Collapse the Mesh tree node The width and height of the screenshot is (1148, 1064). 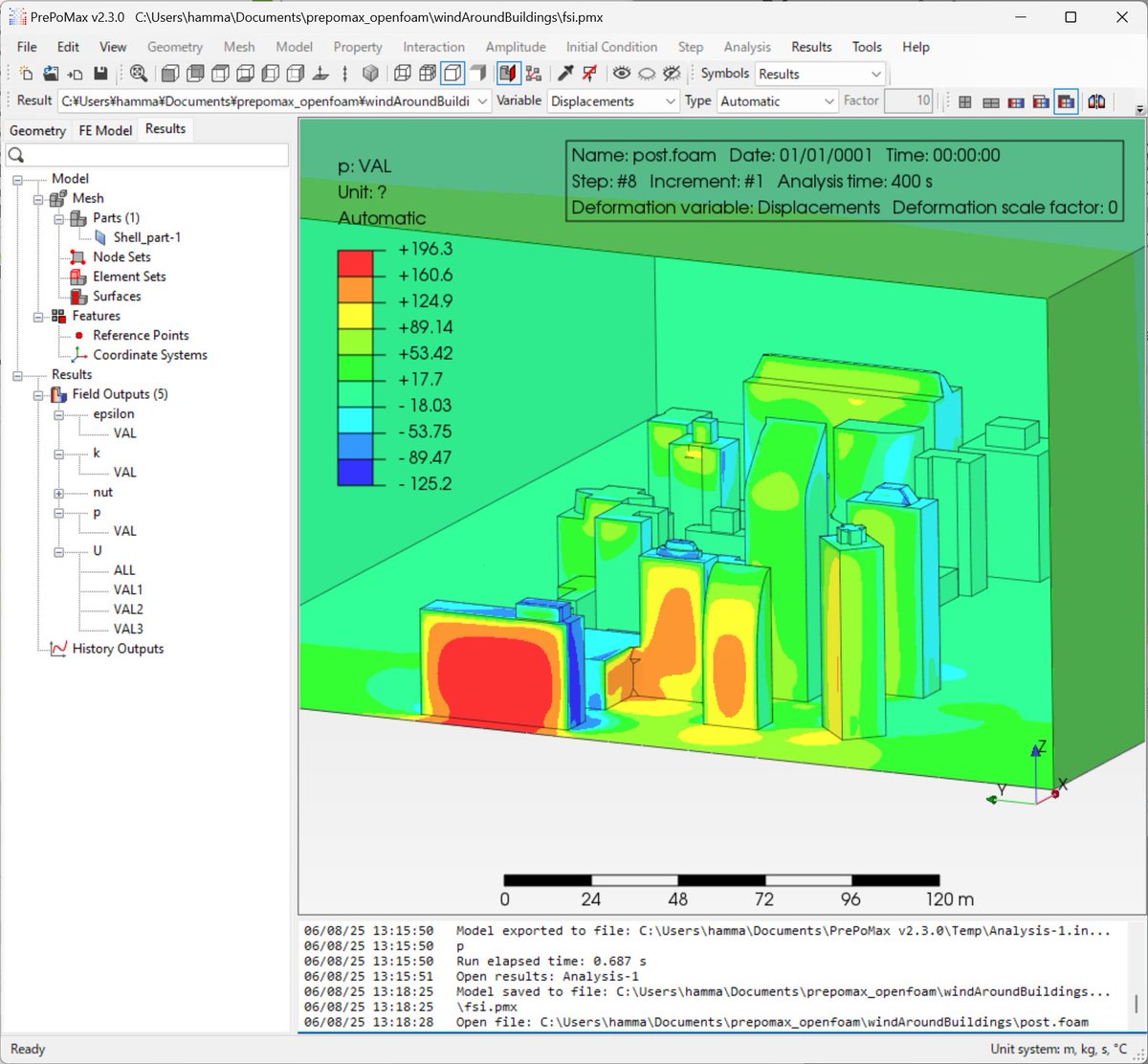tap(38, 199)
